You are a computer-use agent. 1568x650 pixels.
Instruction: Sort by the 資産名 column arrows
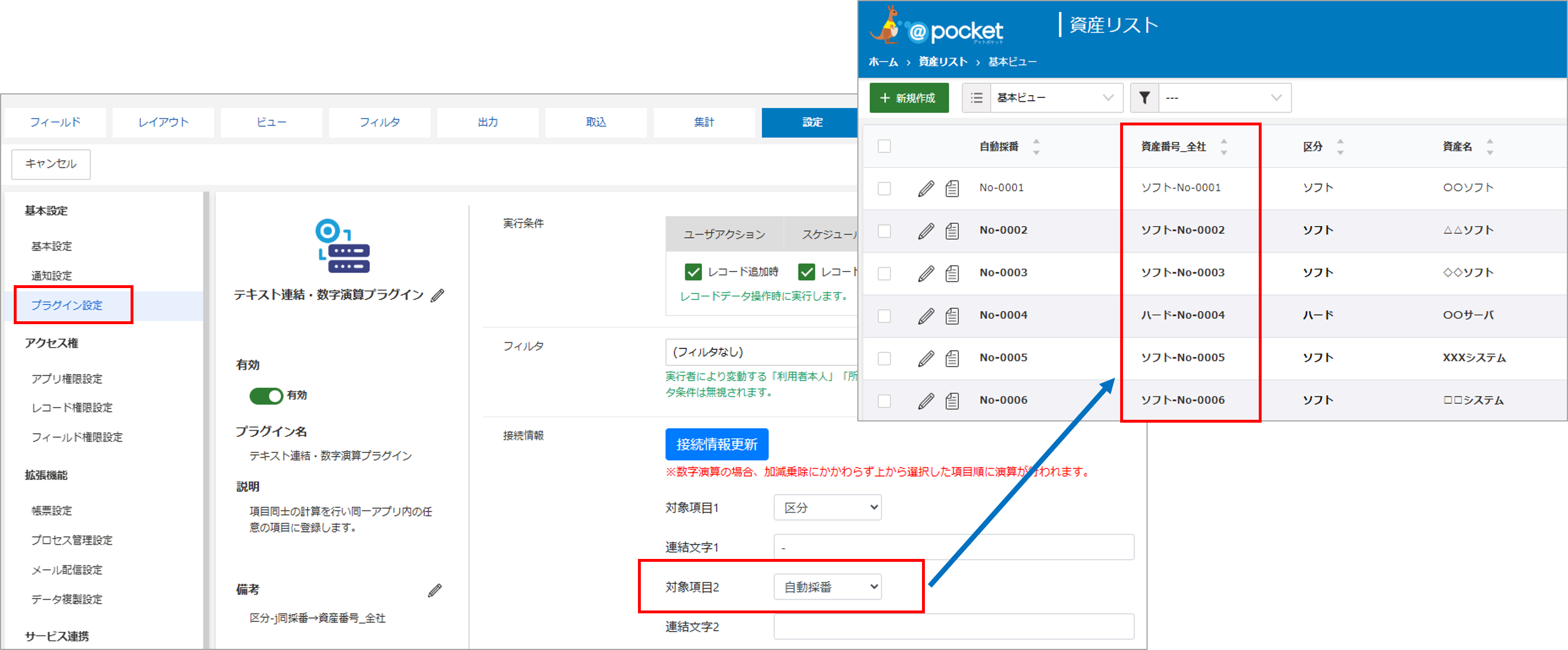(1490, 147)
